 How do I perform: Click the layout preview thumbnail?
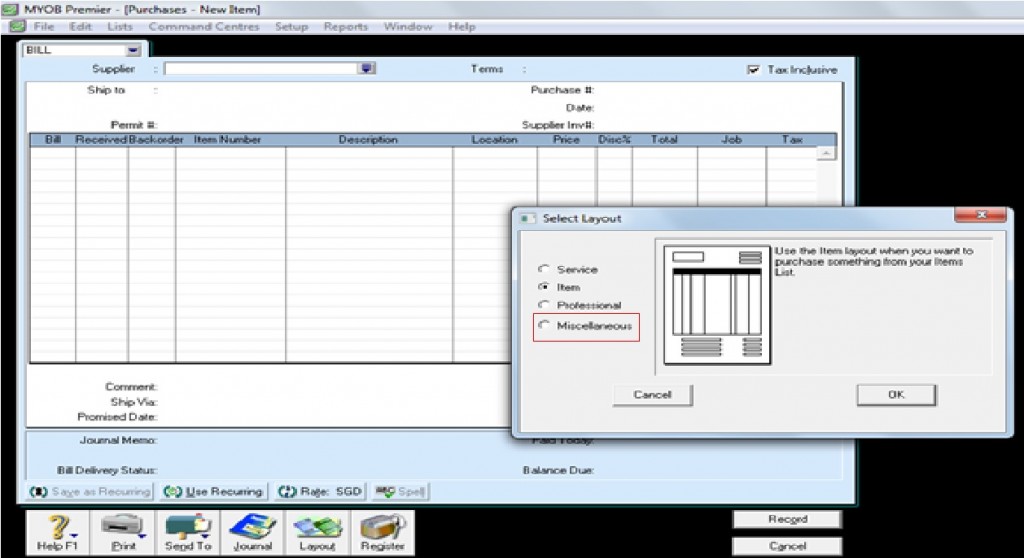tap(717, 304)
